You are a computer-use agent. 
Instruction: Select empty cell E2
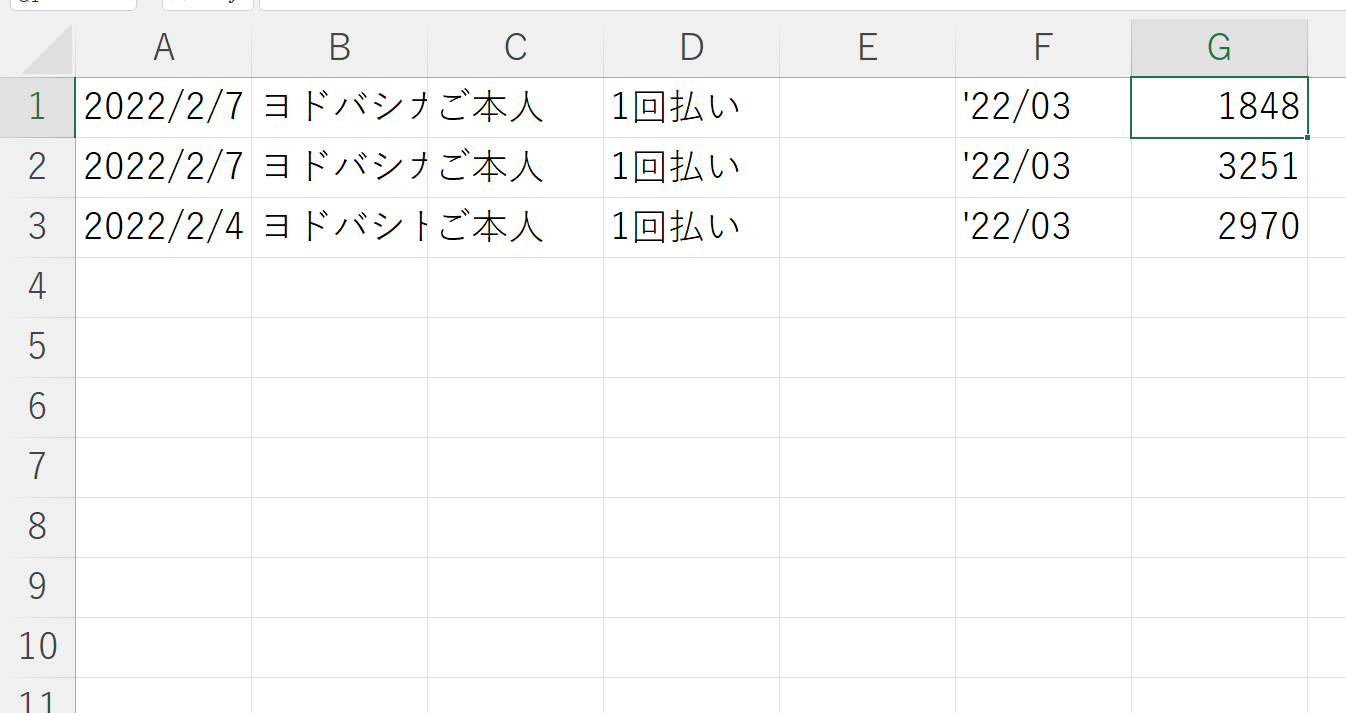(867, 167)
